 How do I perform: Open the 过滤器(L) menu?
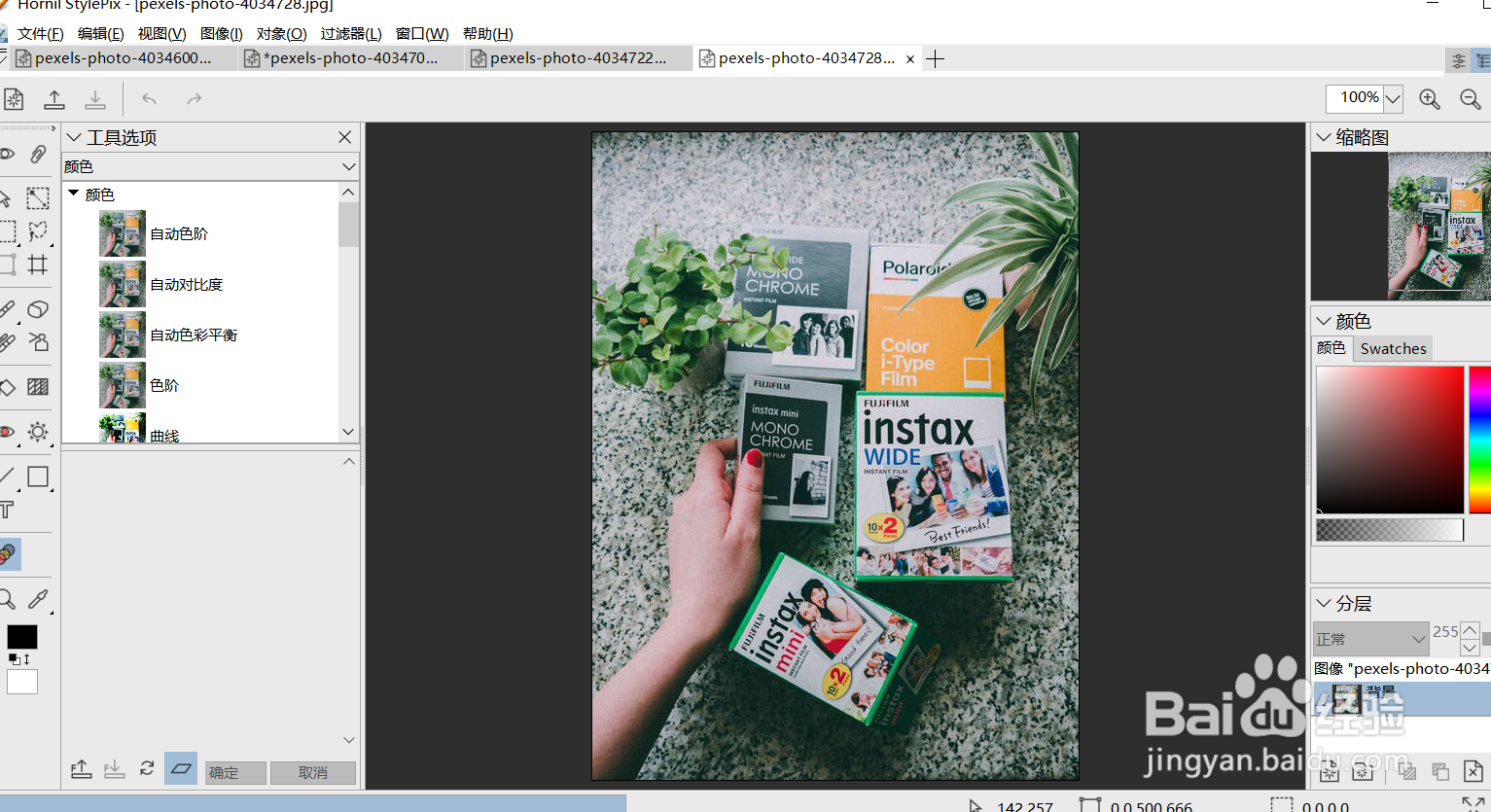tap(351, 34)
